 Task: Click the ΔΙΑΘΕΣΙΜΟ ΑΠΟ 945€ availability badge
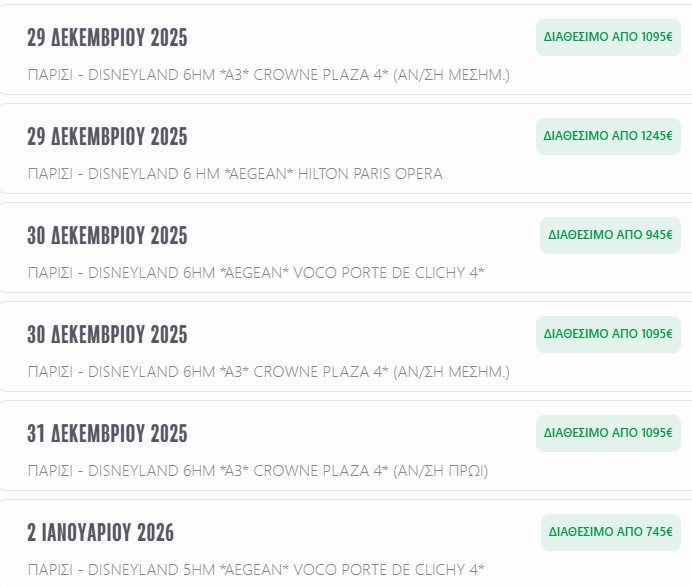tap(610, 235)
